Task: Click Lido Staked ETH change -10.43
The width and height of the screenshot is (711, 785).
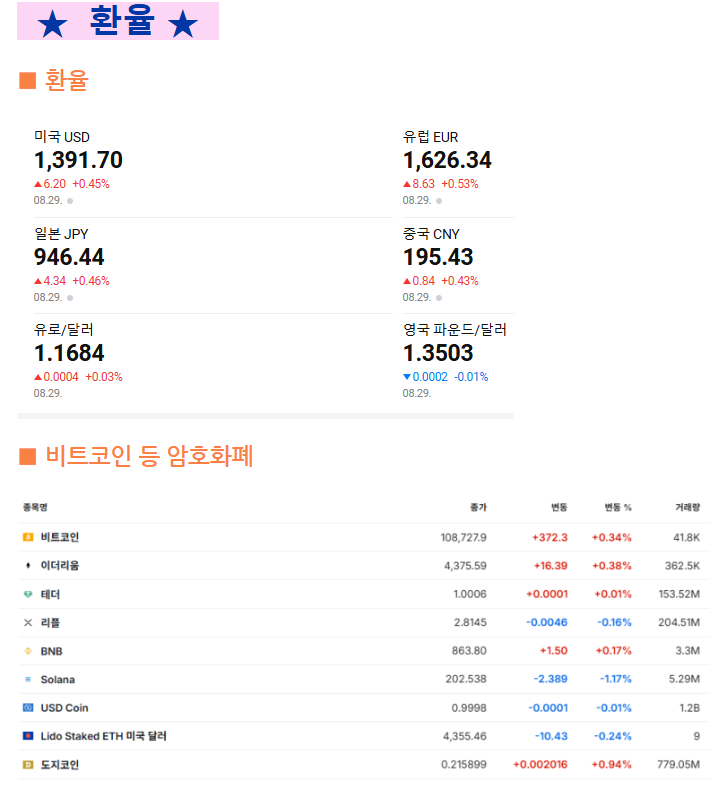Action: (551, 736)
